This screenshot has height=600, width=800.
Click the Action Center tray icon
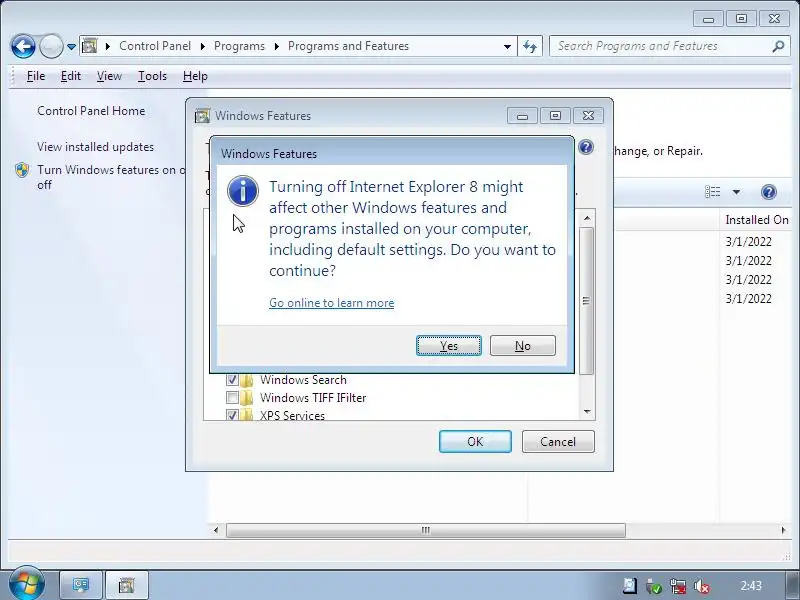click(x=630, y=586)
